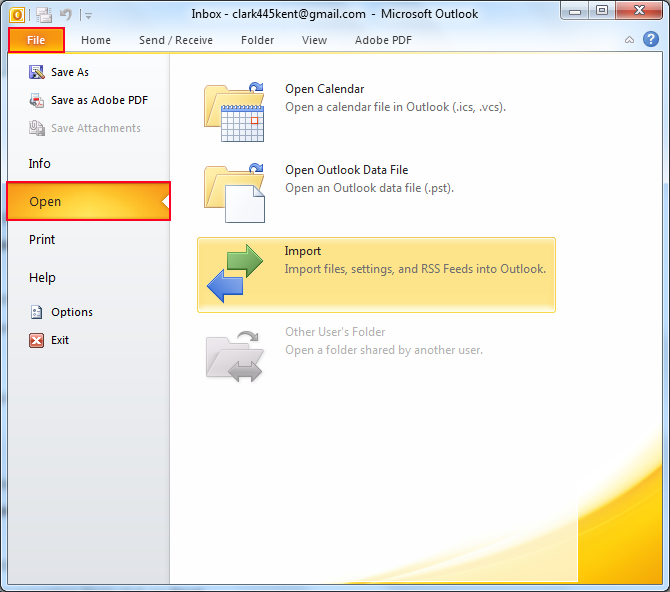Click the Send/Receive All Folders quick access icon
The width and height of the screenshot is (670, 592).
point(44,15)
